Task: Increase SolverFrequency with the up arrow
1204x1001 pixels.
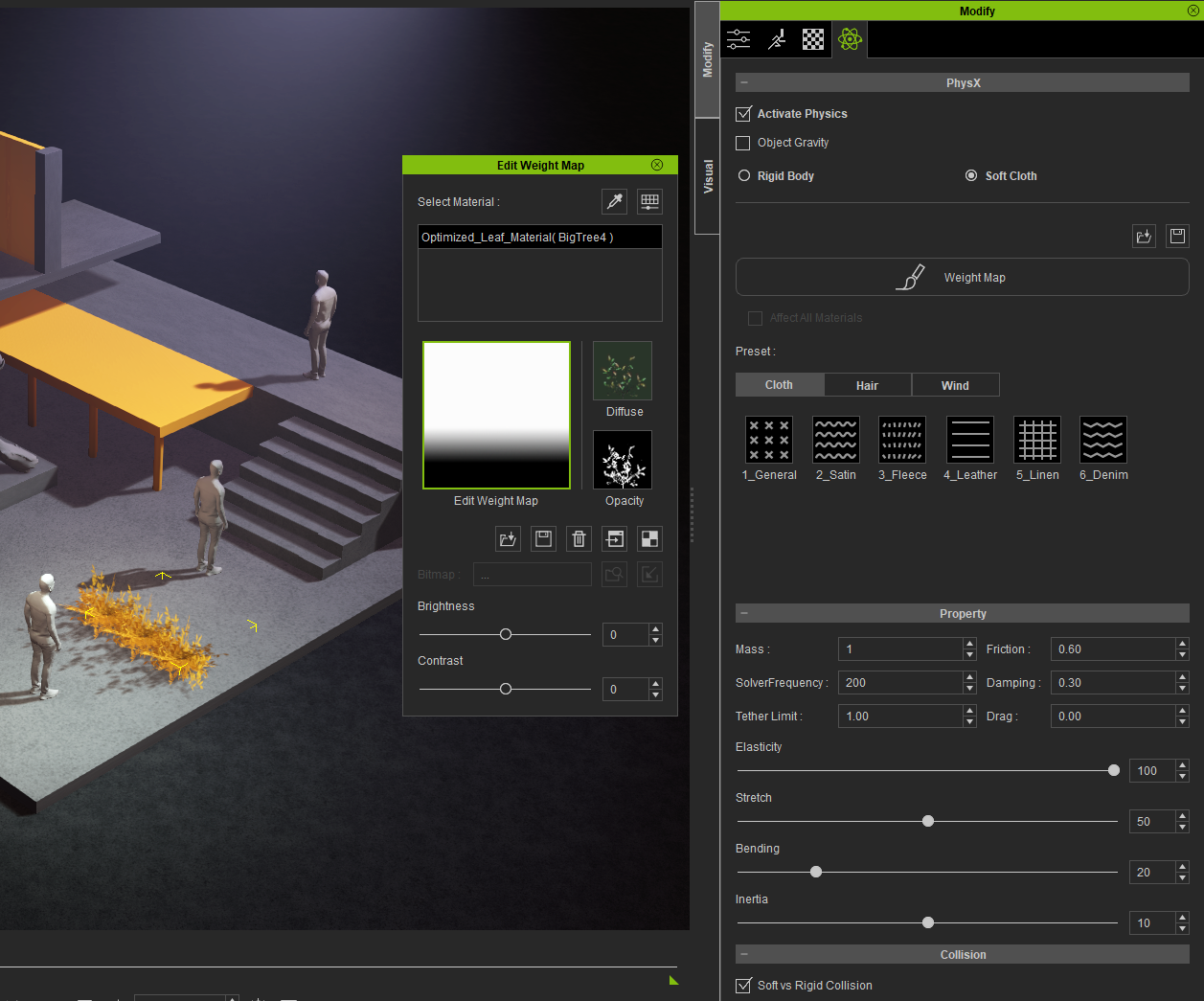Action: (969, 677)
